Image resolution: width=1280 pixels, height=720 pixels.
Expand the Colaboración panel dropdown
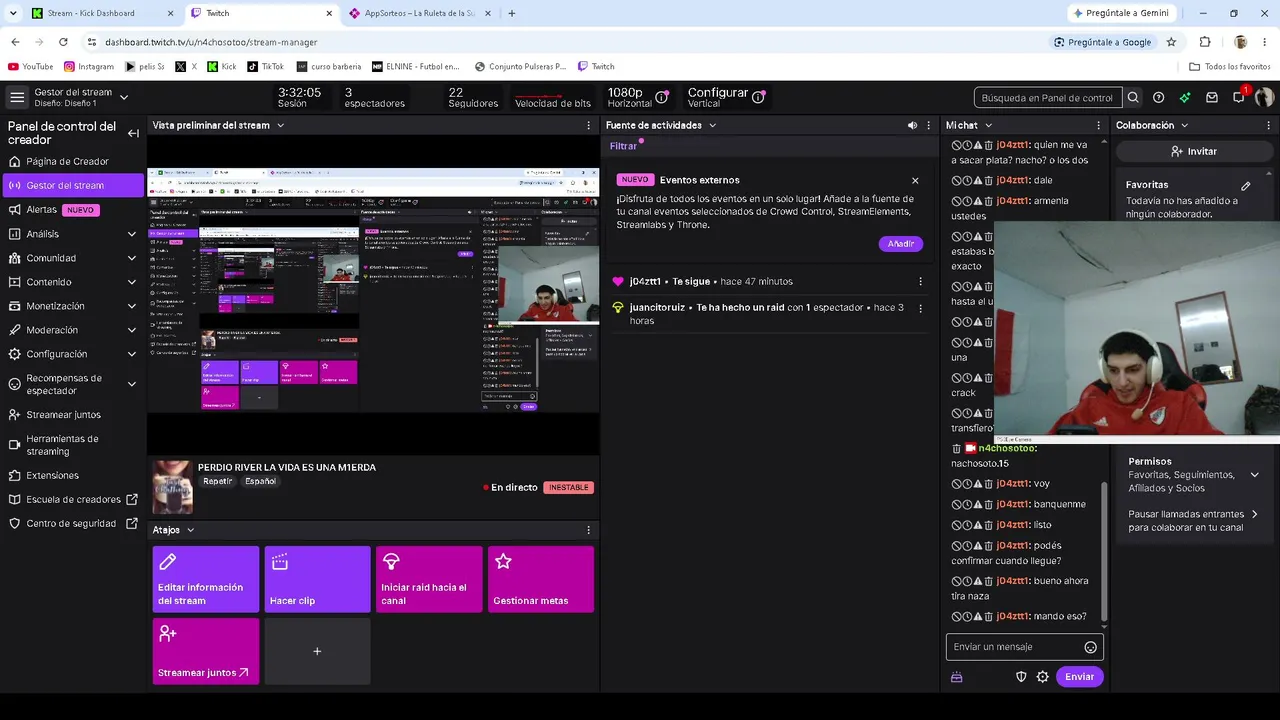(x=1184, y=126)
